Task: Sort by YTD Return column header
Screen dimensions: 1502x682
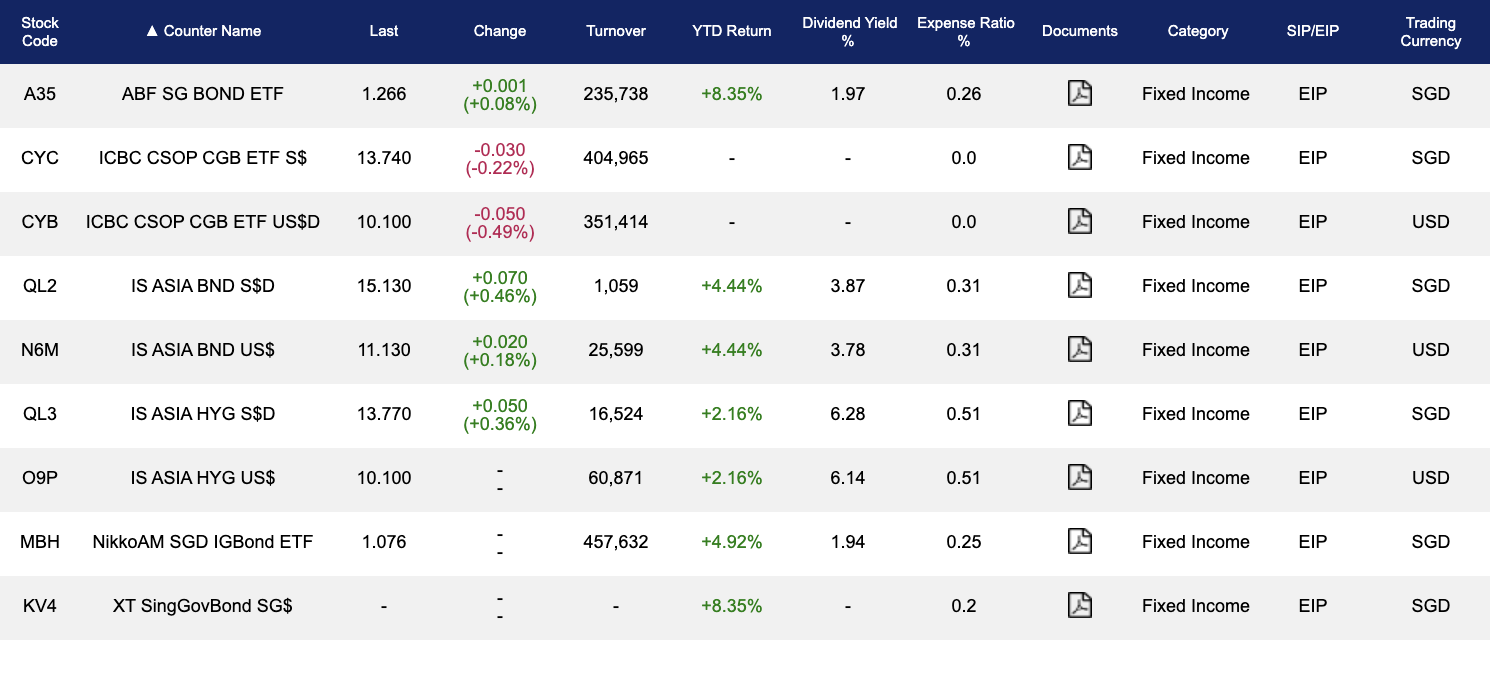Action: 731,31
